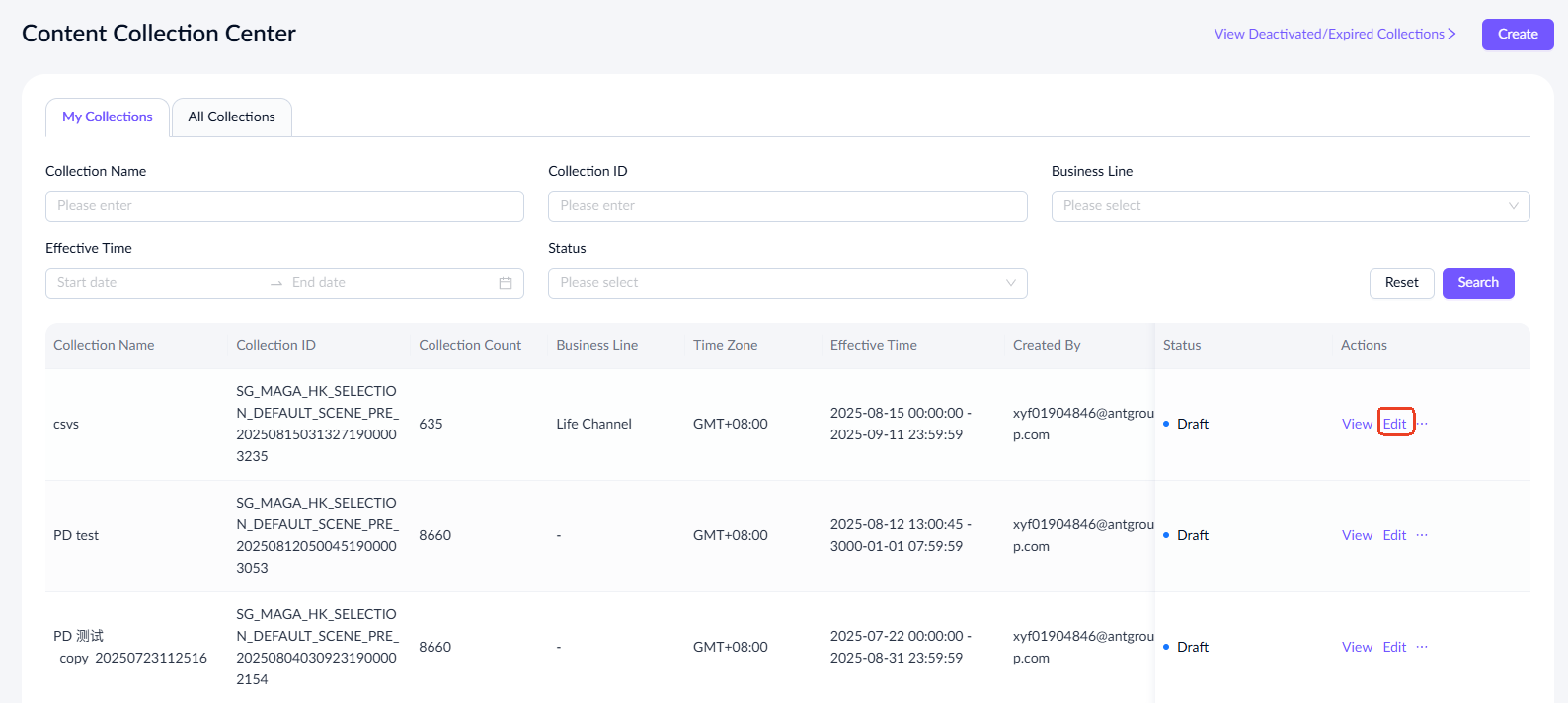
Task: View the PD test collection
Action: point(1357,535)
